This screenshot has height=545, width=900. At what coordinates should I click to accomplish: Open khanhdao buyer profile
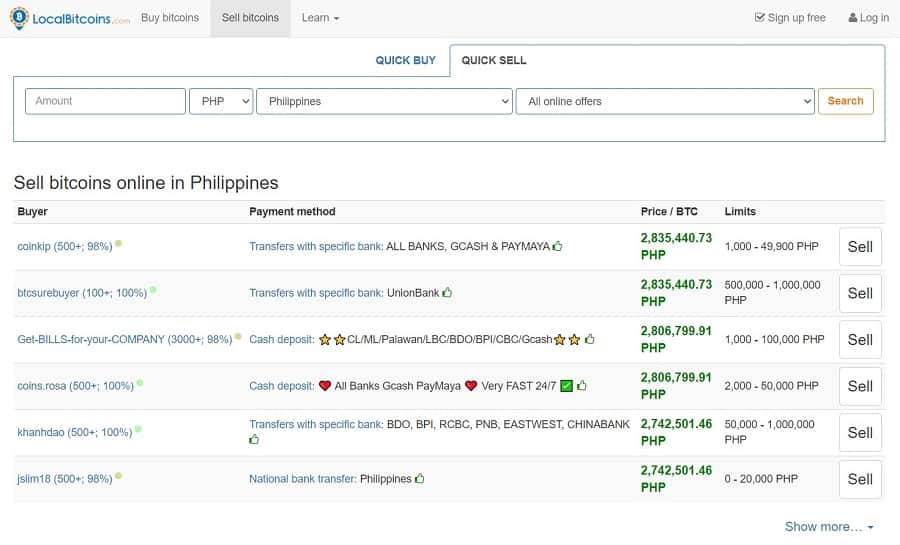point(75,433)
